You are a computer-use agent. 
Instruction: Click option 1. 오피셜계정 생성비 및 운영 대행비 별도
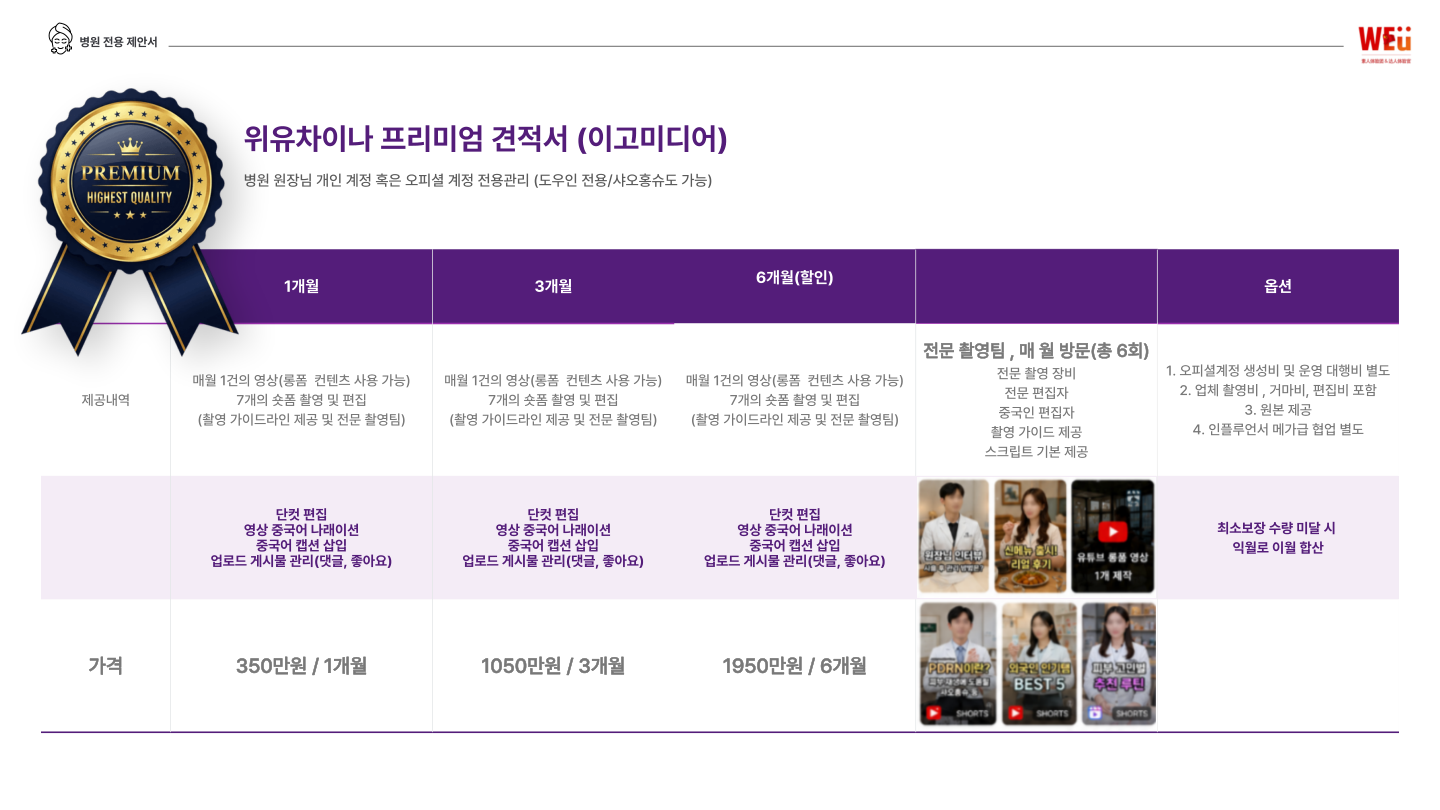[1278, 370]
